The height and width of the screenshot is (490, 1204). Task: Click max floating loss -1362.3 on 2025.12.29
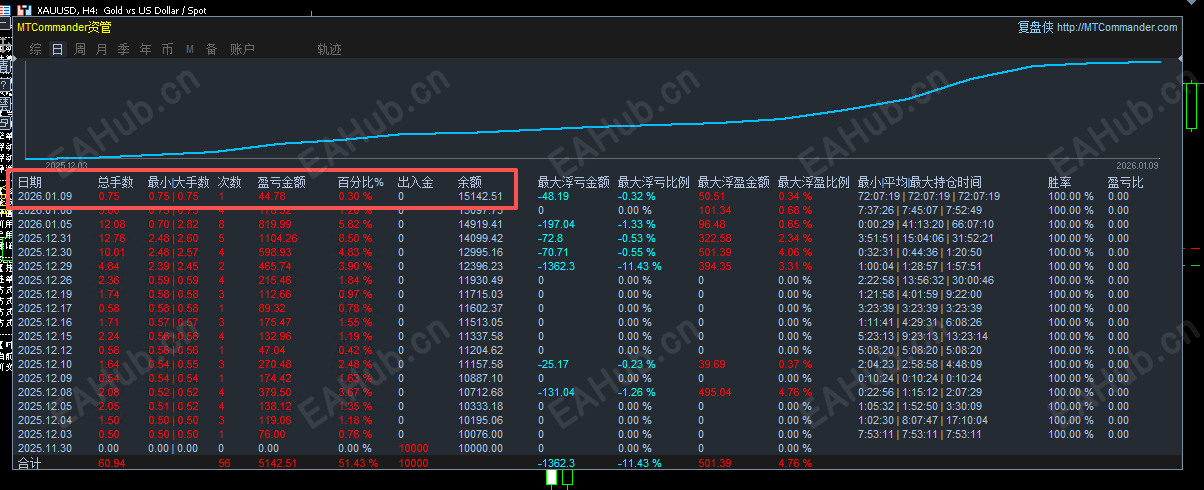point(558,266)
